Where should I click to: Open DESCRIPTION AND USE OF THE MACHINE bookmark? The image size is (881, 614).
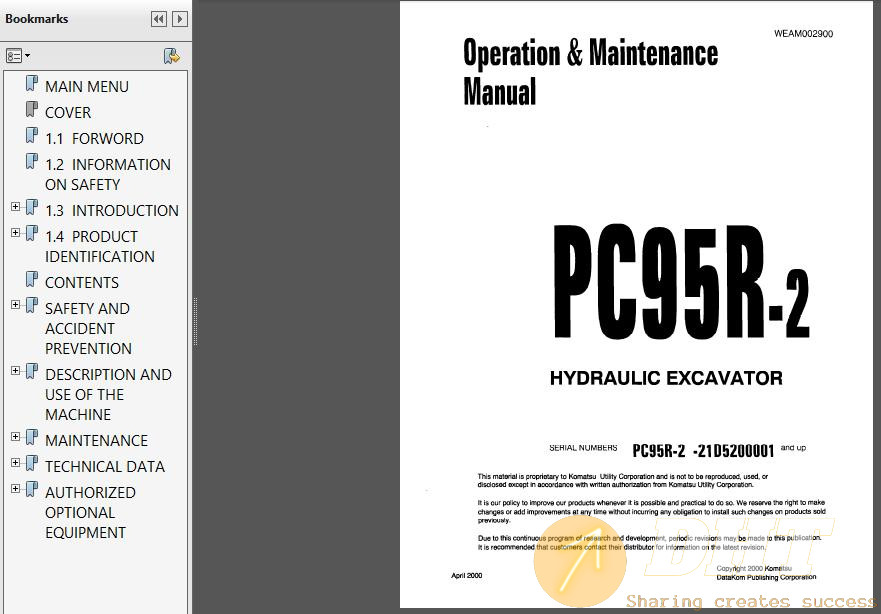coord(108,394)
